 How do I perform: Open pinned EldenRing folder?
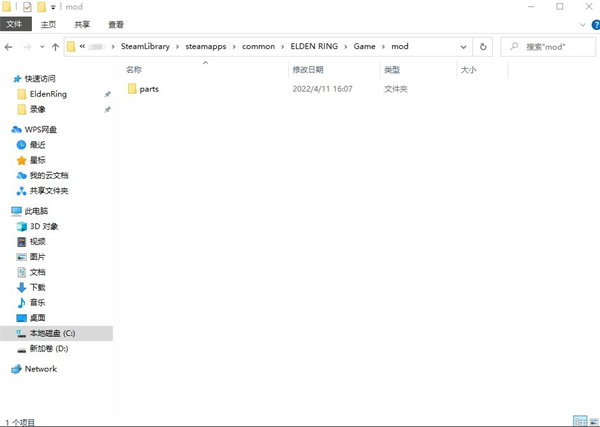click(x=48, y=94)
